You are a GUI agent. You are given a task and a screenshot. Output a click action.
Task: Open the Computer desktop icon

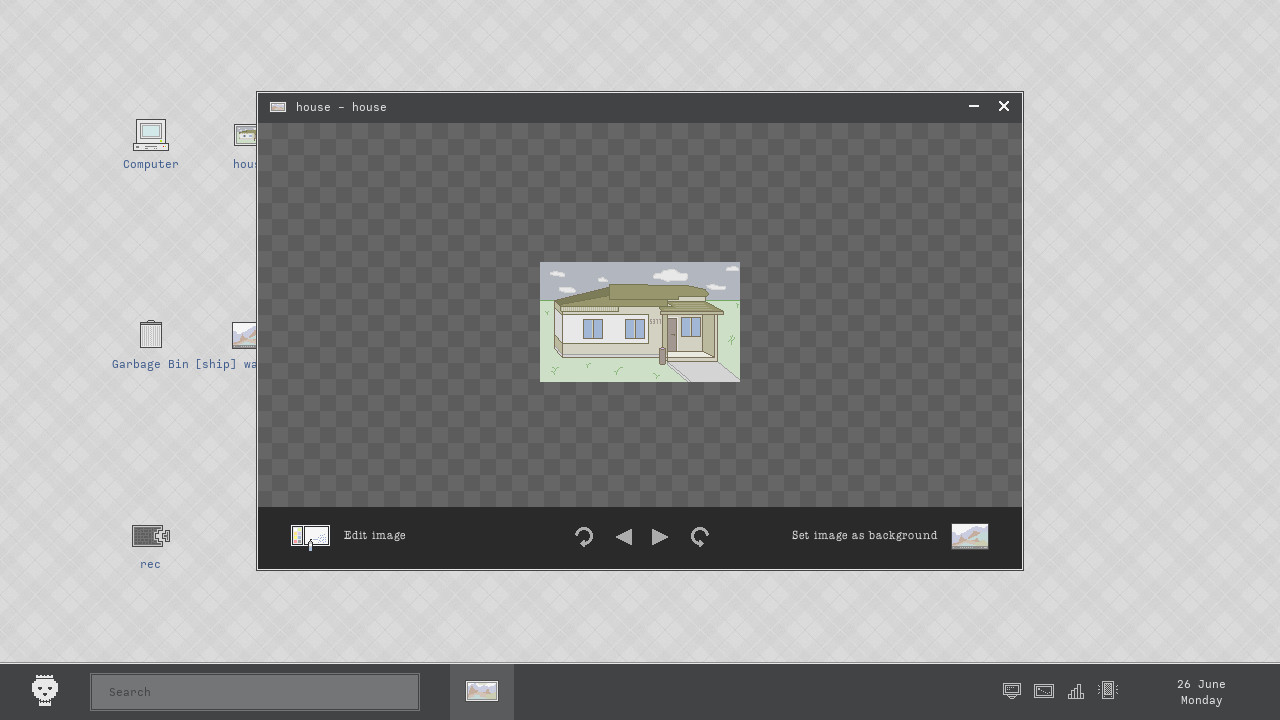tap(151, 136)
